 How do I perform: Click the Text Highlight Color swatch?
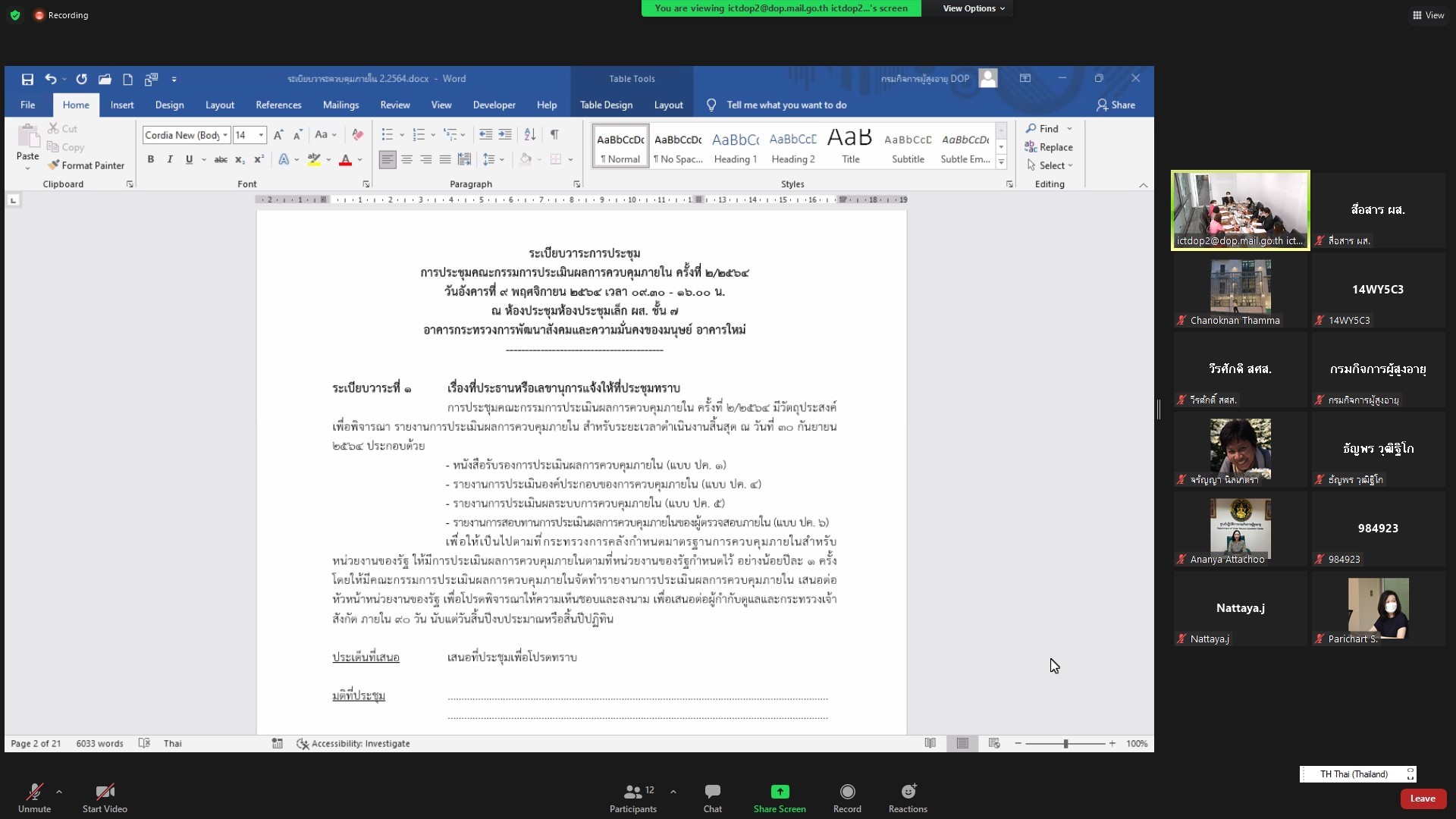314,159
